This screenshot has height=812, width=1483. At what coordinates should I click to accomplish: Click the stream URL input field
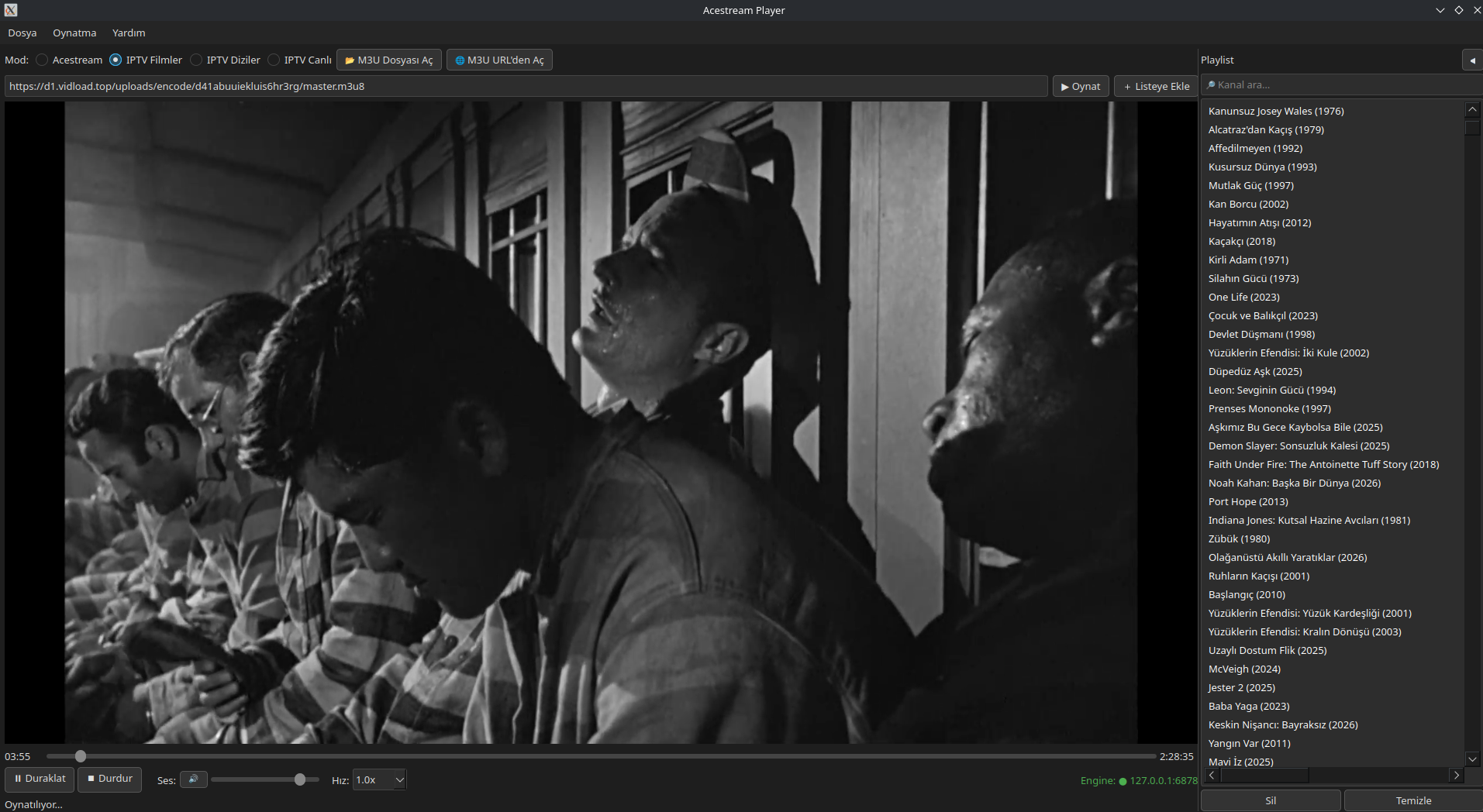[x=526, y=86]
